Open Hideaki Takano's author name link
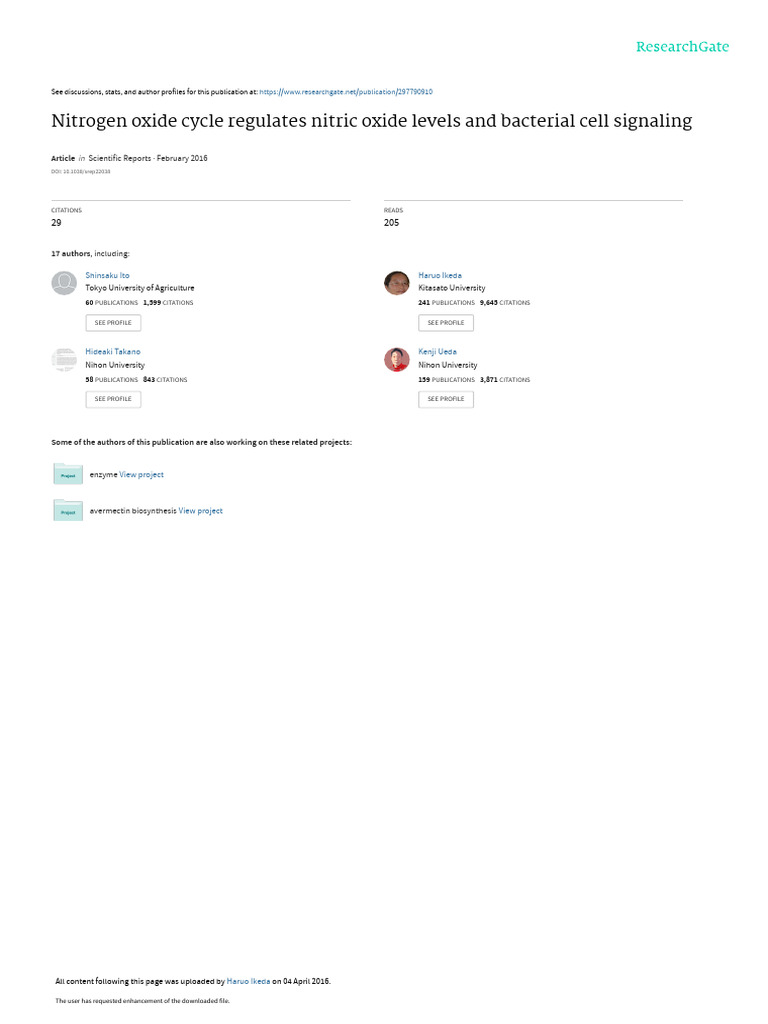 (113, 352)
